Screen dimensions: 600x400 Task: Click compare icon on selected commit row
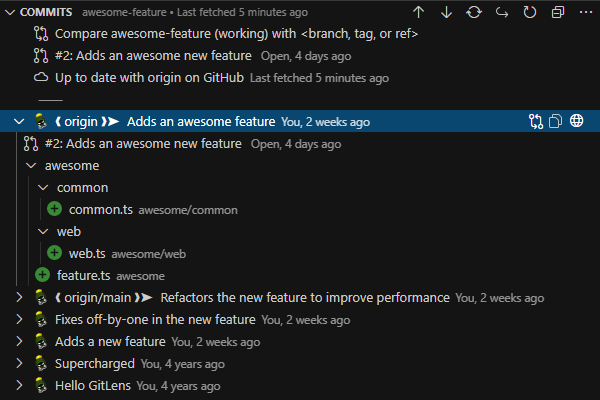pyautogui.click(x=536, y=122)
